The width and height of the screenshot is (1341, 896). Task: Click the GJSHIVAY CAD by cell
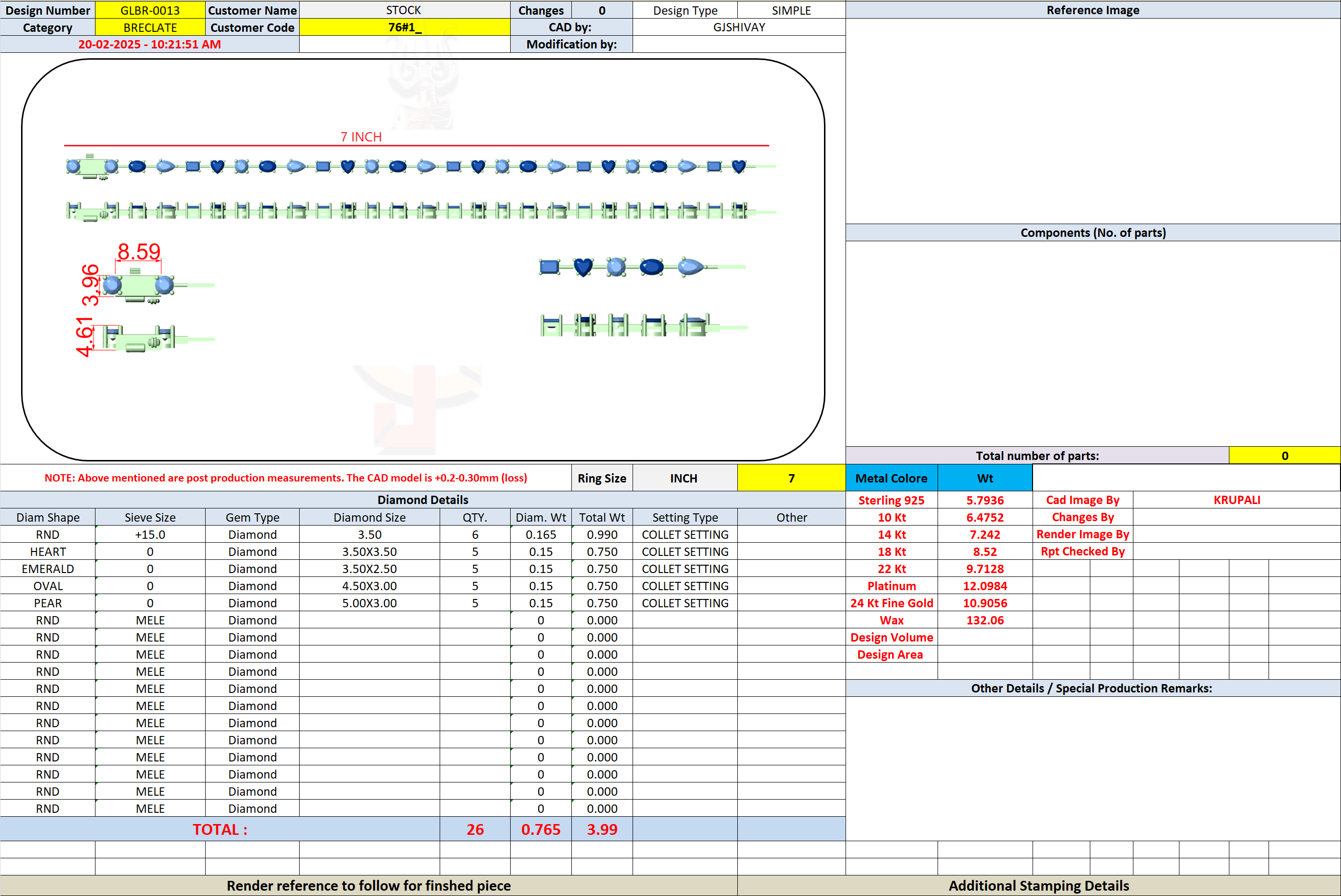click(x=739, y=27)
